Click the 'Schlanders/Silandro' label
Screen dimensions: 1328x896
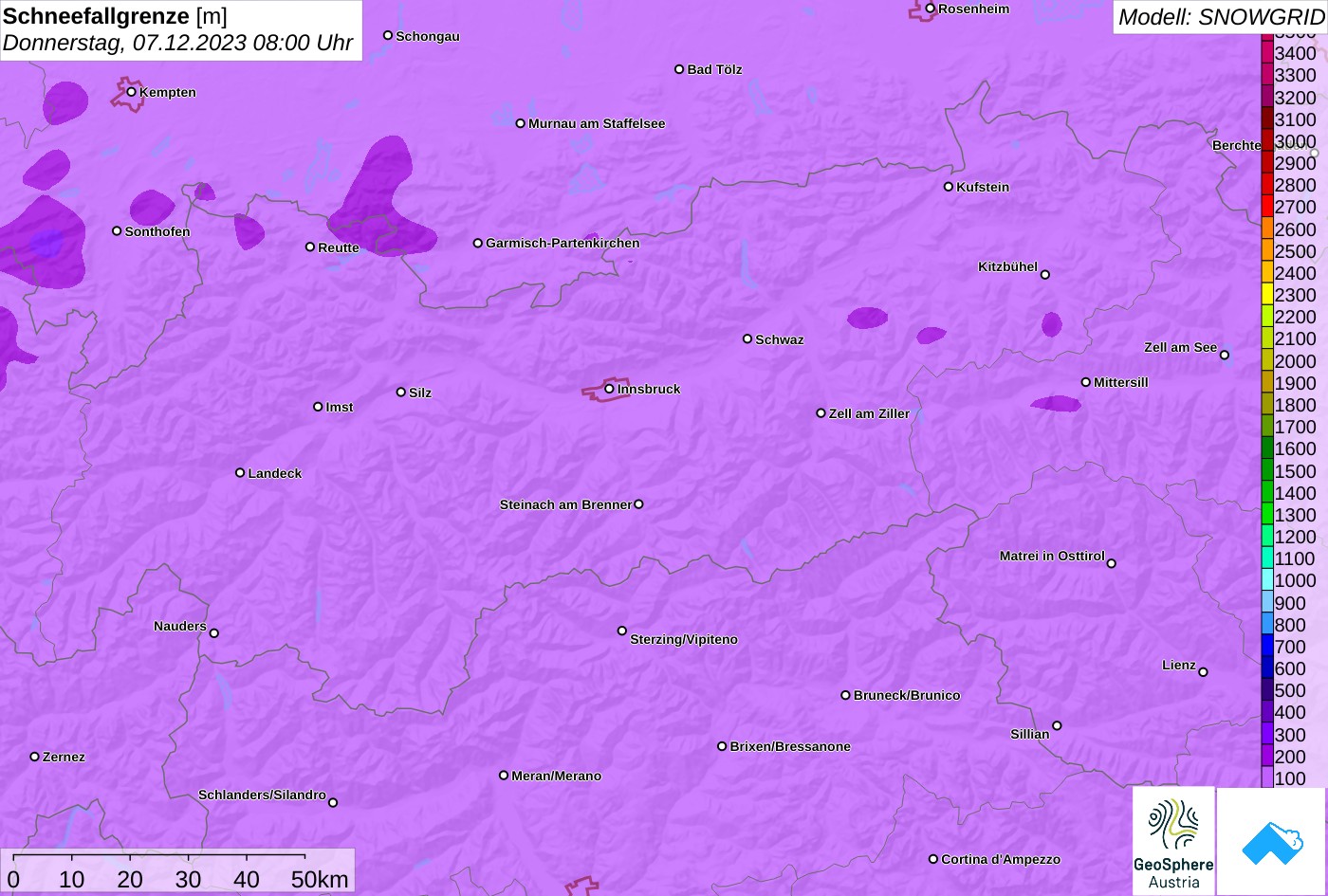coord(262,795)
